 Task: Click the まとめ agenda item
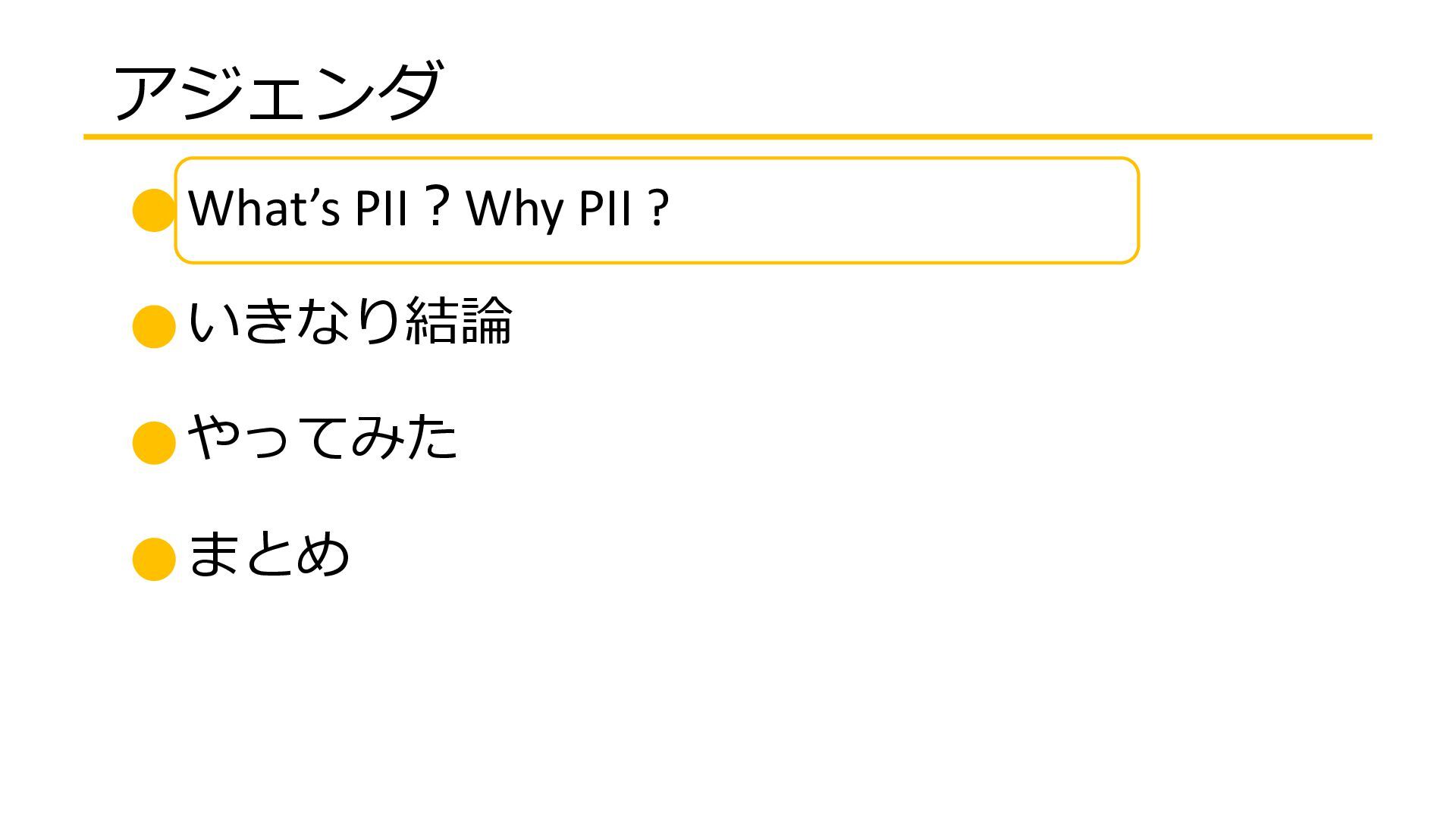tap(268, 553)
